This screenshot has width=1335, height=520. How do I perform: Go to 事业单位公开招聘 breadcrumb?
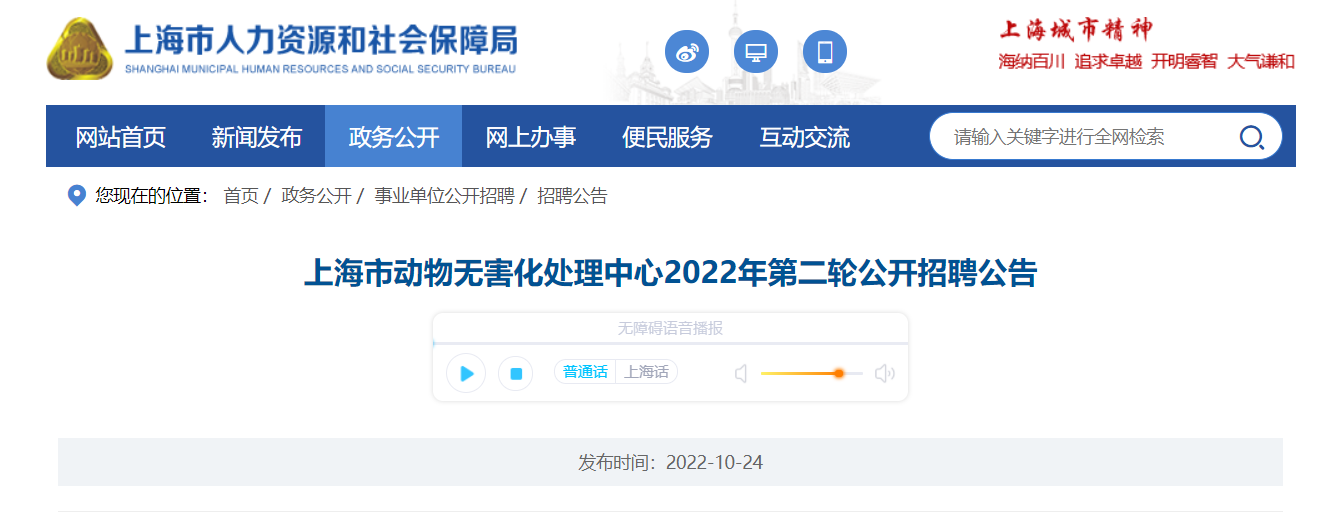pyautogui.click(x=444, y=196)
